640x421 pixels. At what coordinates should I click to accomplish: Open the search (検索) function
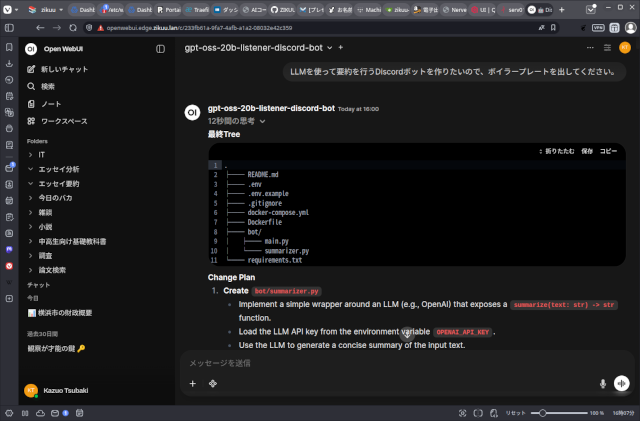tap(48, 86)
